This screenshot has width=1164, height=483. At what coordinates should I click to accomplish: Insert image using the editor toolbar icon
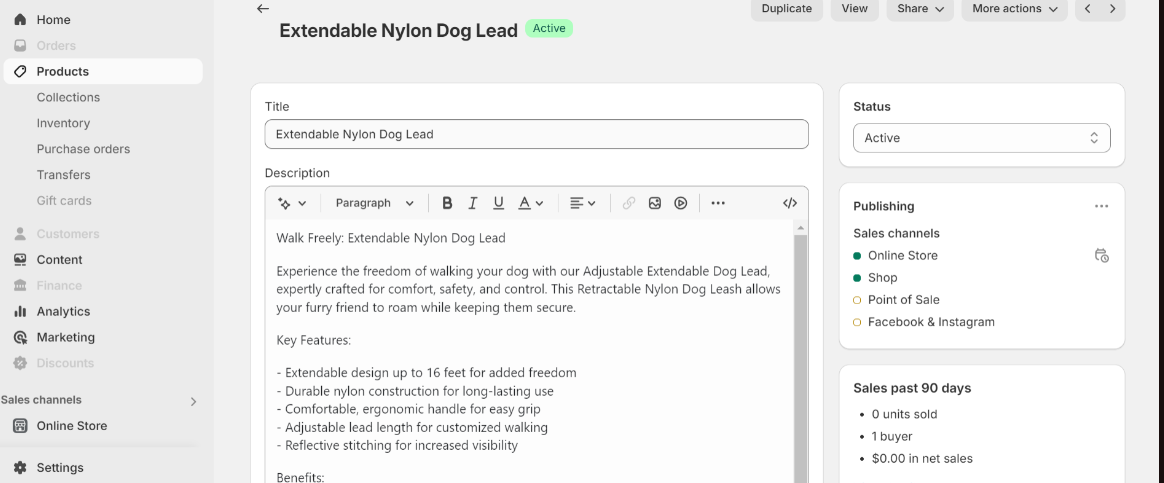point(655,203)
